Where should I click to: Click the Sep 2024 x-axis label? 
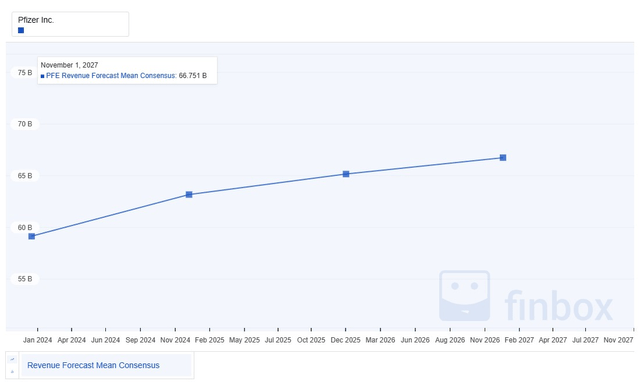coord(140,340)
